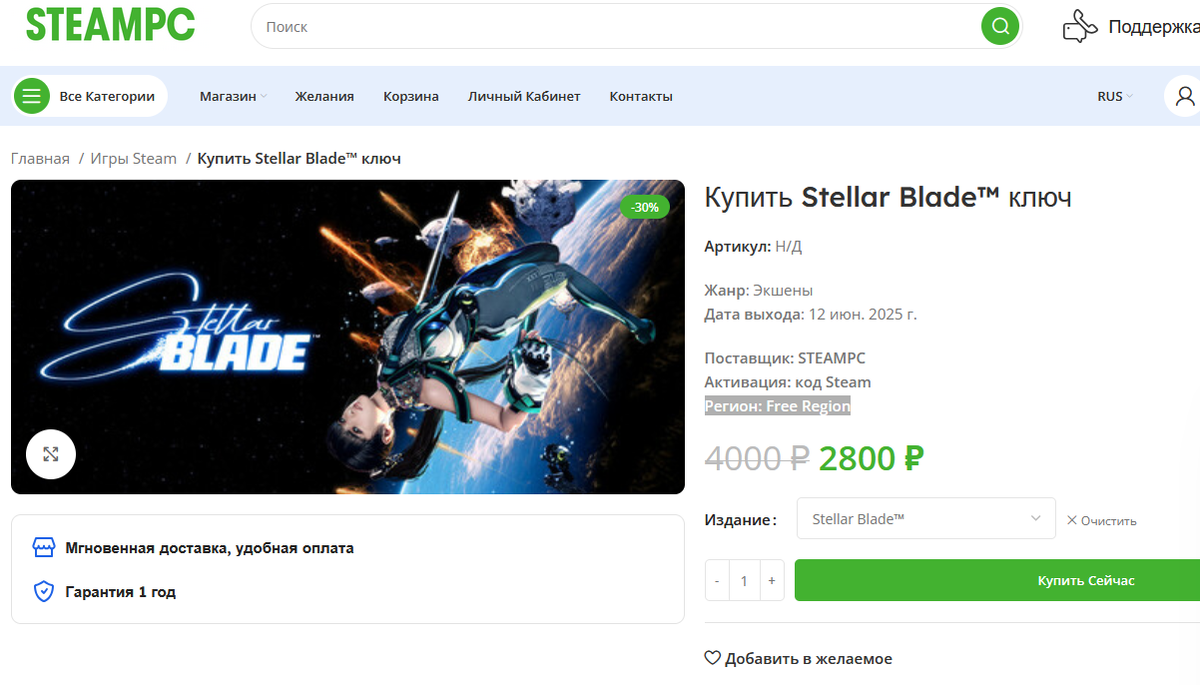Go to the Корзина cart menu item

click(x=411, y=96)
